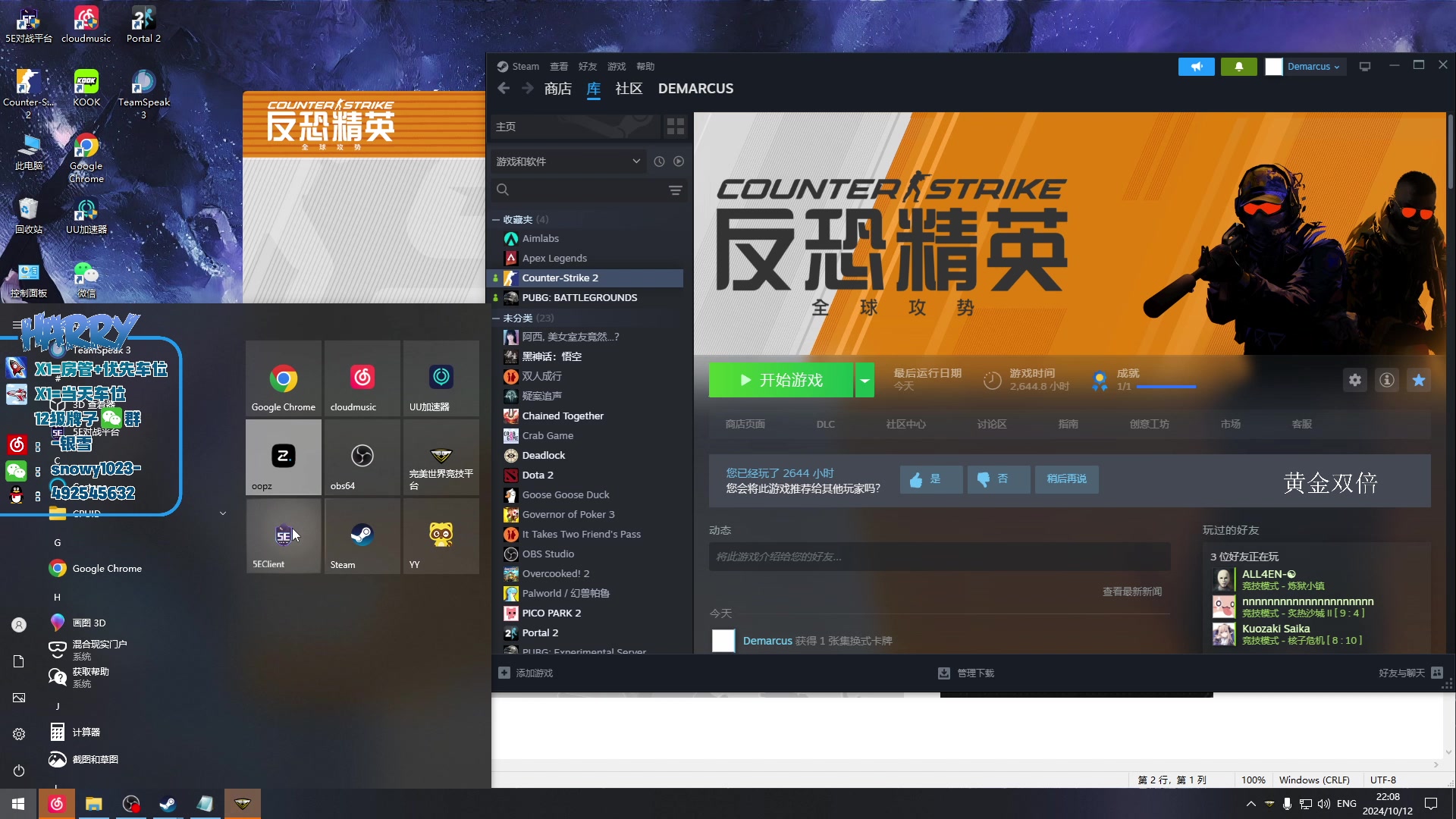Image resolution: width=1456 pixels, height=819 pixels.
Task: Collapse 未分类 category in library
Action: tap(496, 318)
